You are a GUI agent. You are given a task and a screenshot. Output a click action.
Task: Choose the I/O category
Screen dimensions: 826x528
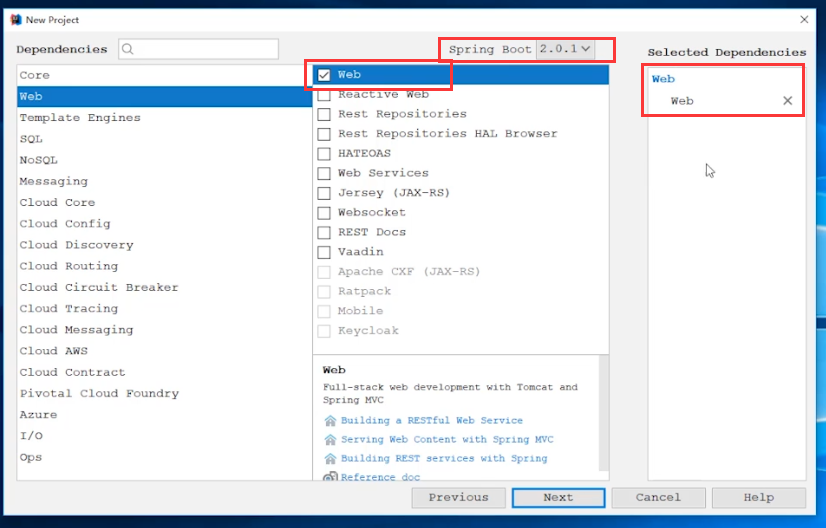pyautogui.click(x=164, y=436)
